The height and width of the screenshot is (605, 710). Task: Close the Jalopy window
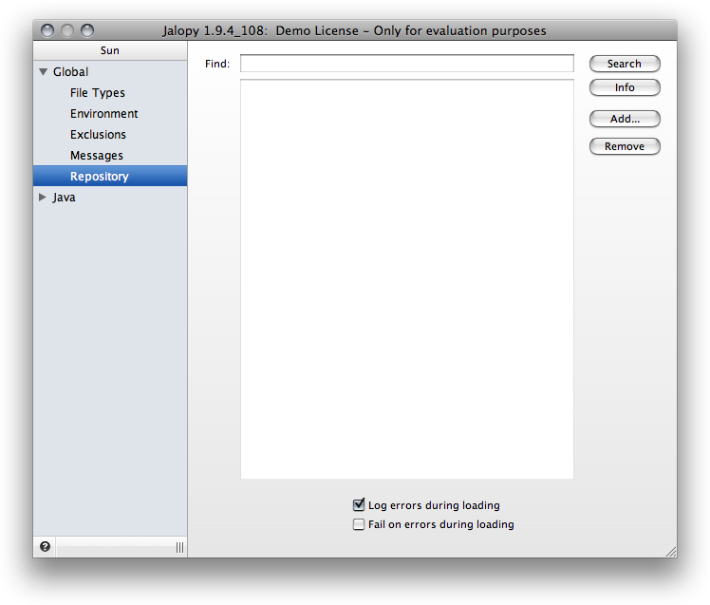point(47,30)
